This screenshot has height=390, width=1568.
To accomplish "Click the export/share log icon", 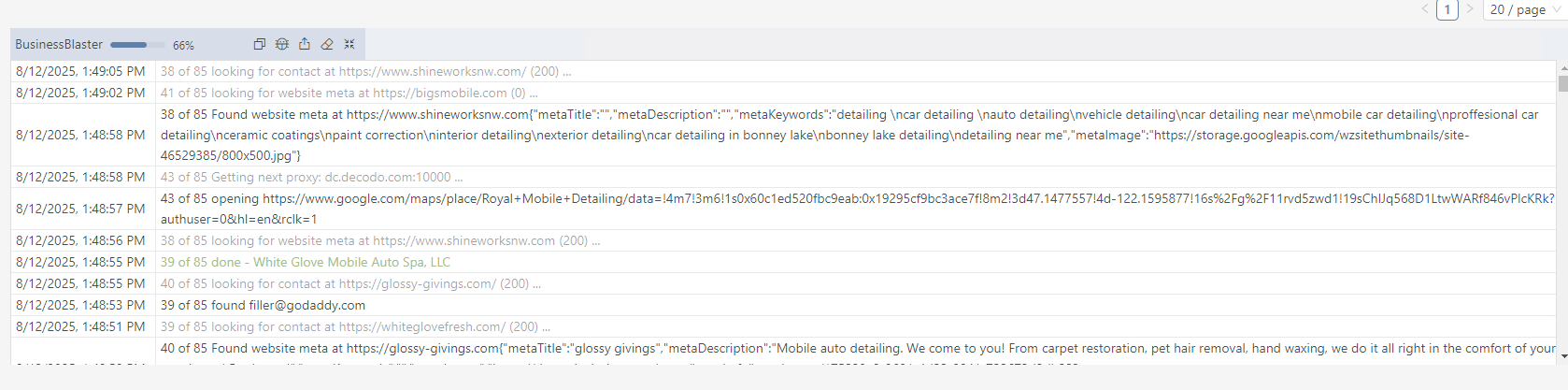I will coord(305,44).
